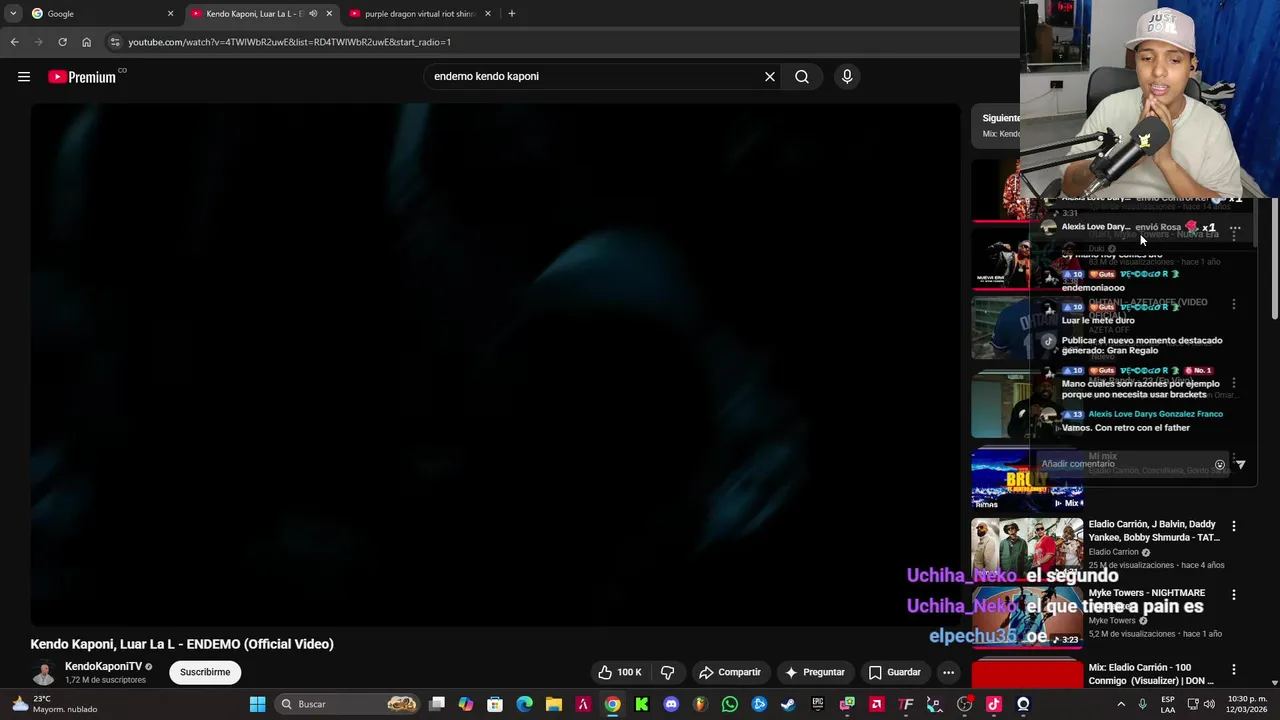Like the video (100 K)

coord(620,672)
